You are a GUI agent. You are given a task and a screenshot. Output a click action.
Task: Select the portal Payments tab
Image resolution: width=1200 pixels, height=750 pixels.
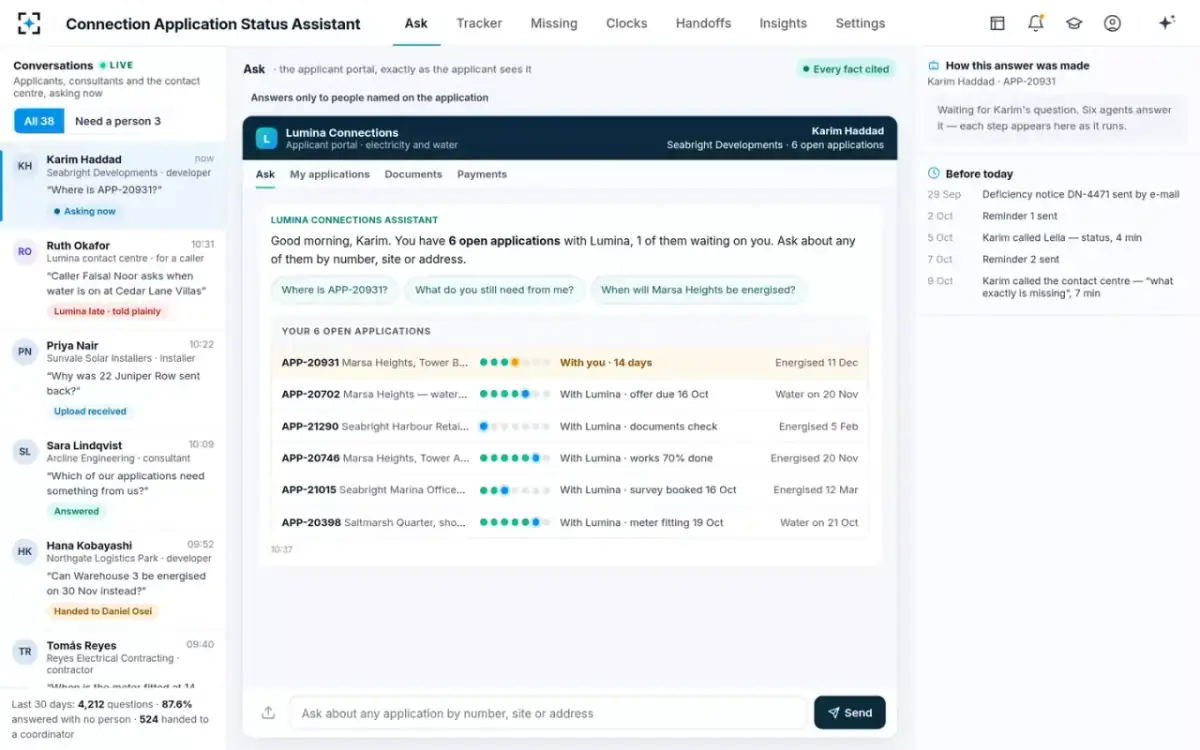[x=482, y=174]
